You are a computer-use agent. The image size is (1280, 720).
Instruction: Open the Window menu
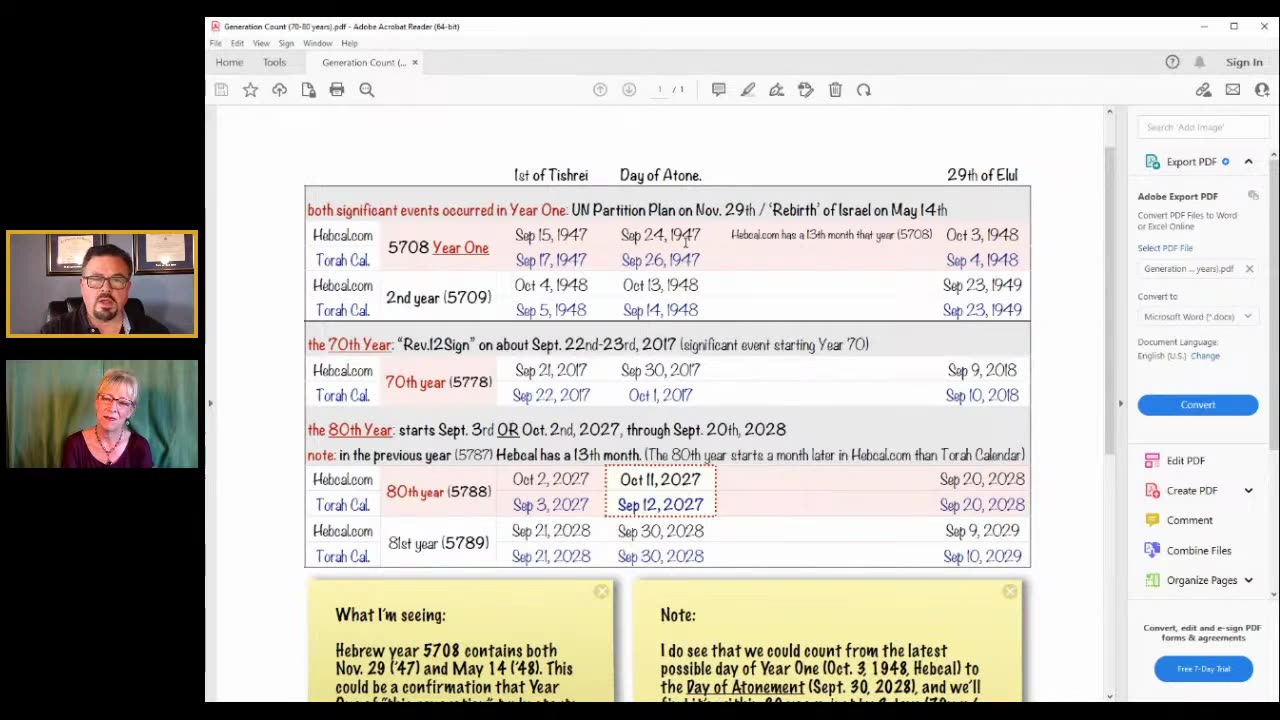[318, 43]
